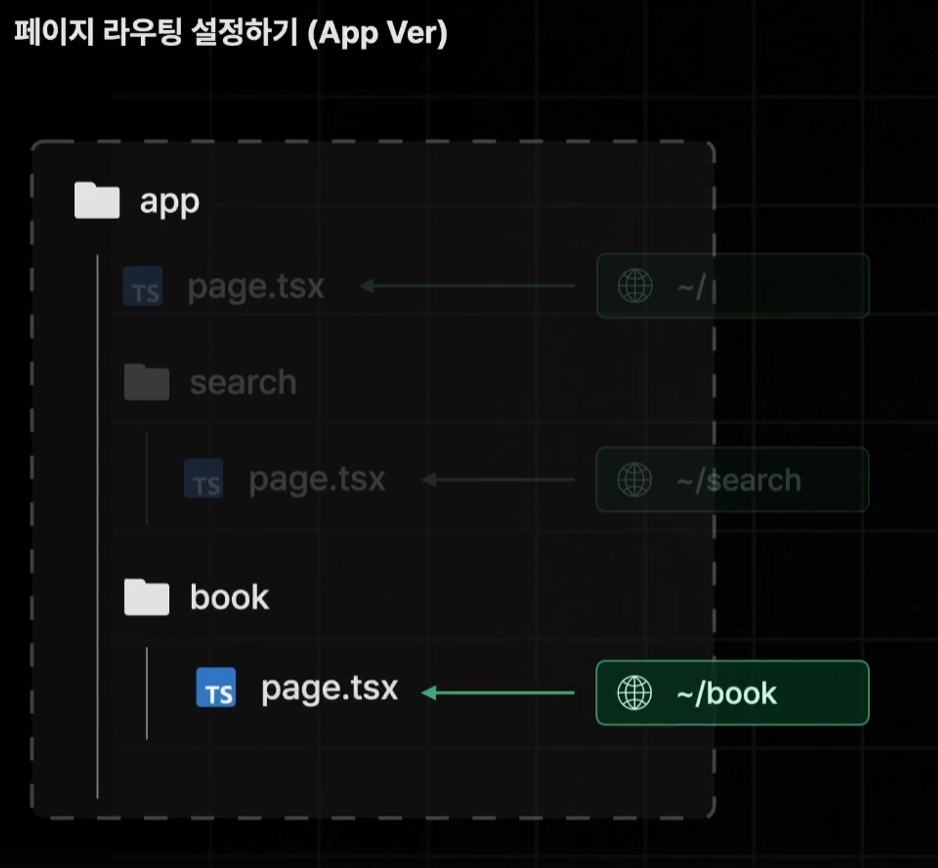Image resolution: width=938 pixels, height=868 pixels.
Task: Click the TS icon inside search folder
Action: click(203, 479)
